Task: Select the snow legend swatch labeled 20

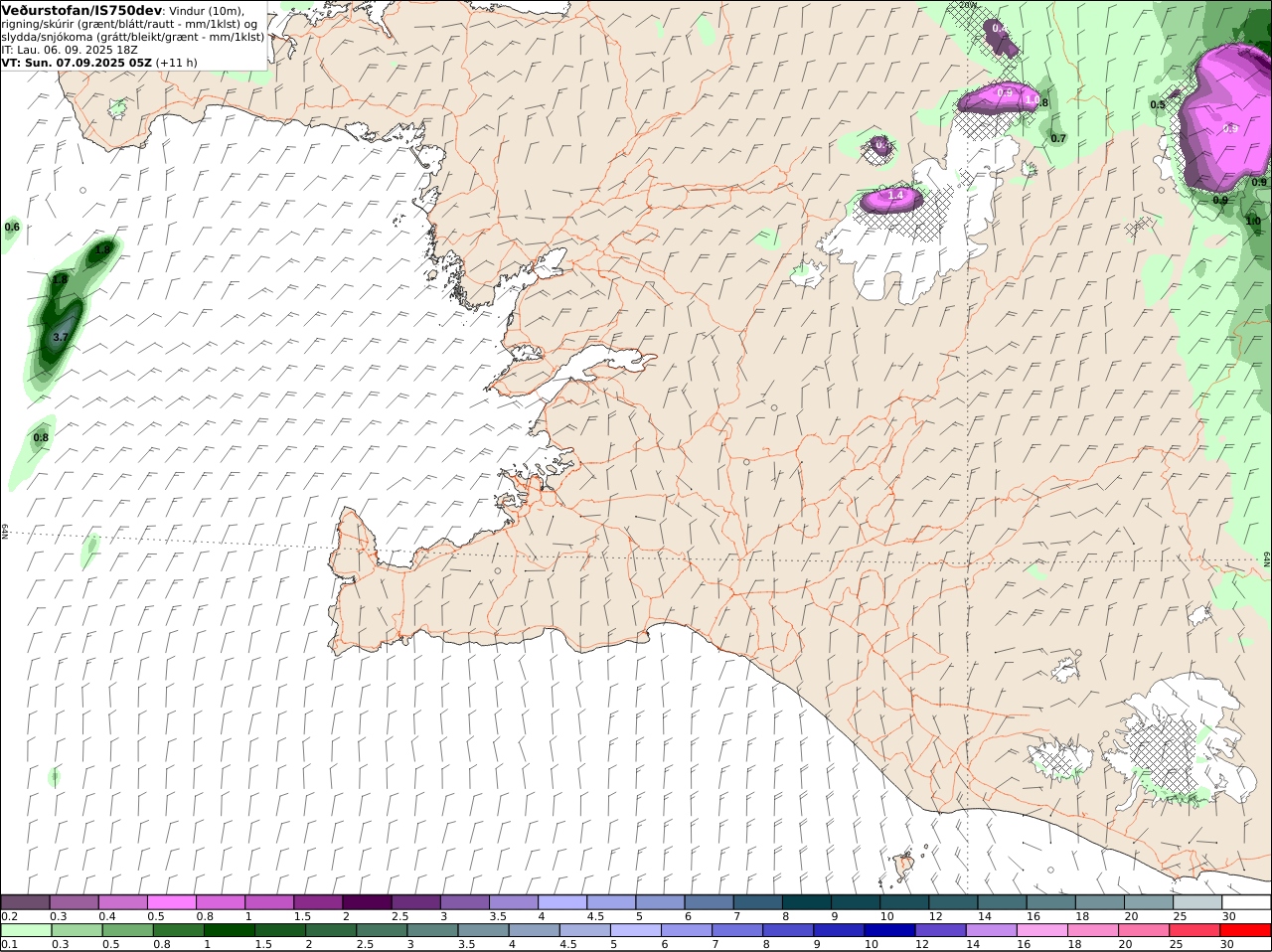Action: tap(1149, 902)
